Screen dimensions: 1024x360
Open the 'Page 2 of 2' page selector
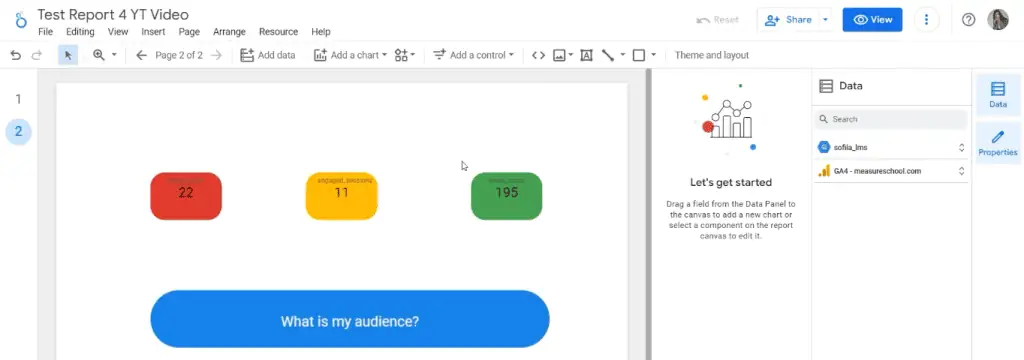click(179, 56)
